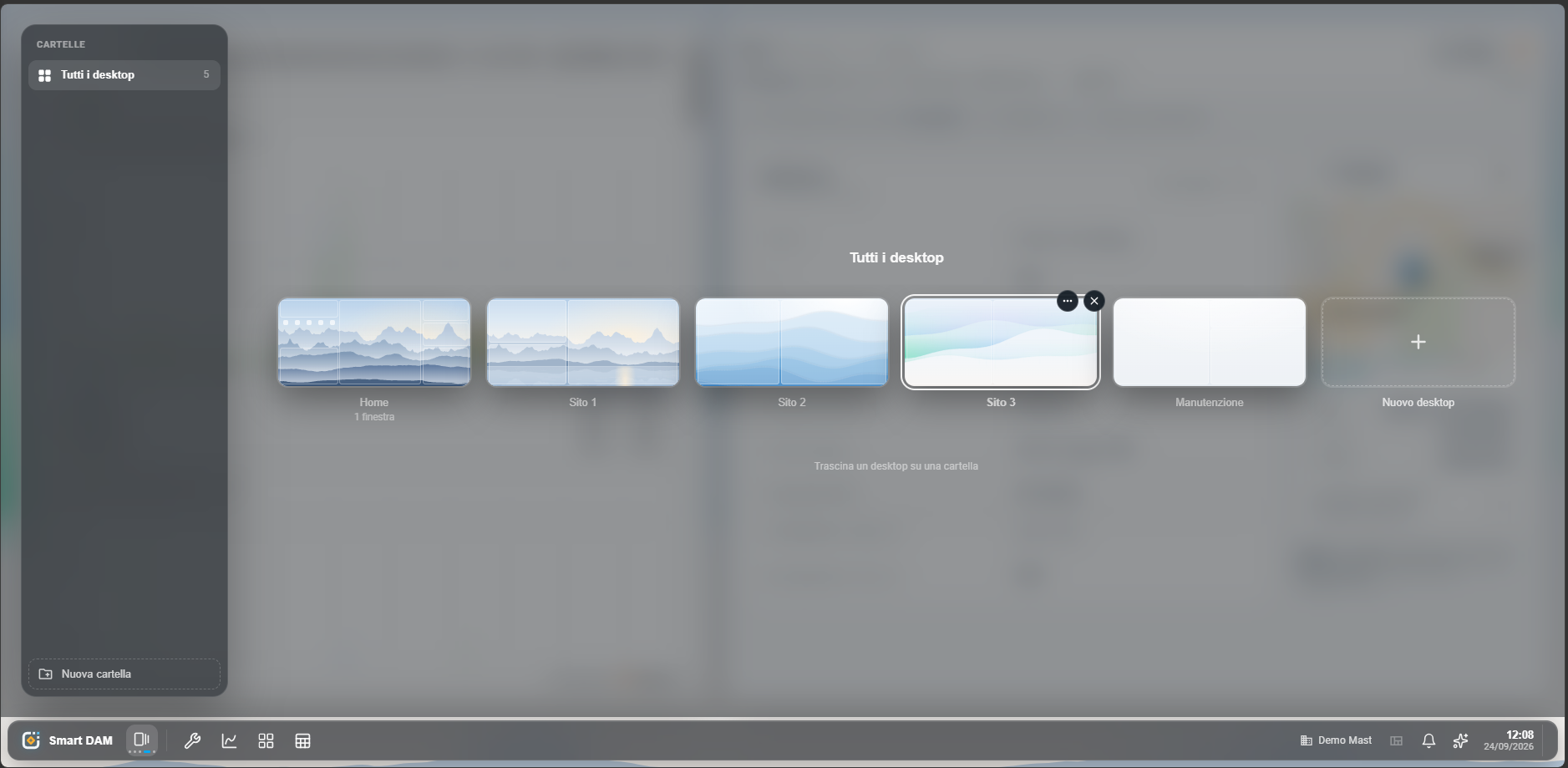Click the Manutenzione label text
This screenshot has width=1568, height=768.
(x=1210, y=402)
